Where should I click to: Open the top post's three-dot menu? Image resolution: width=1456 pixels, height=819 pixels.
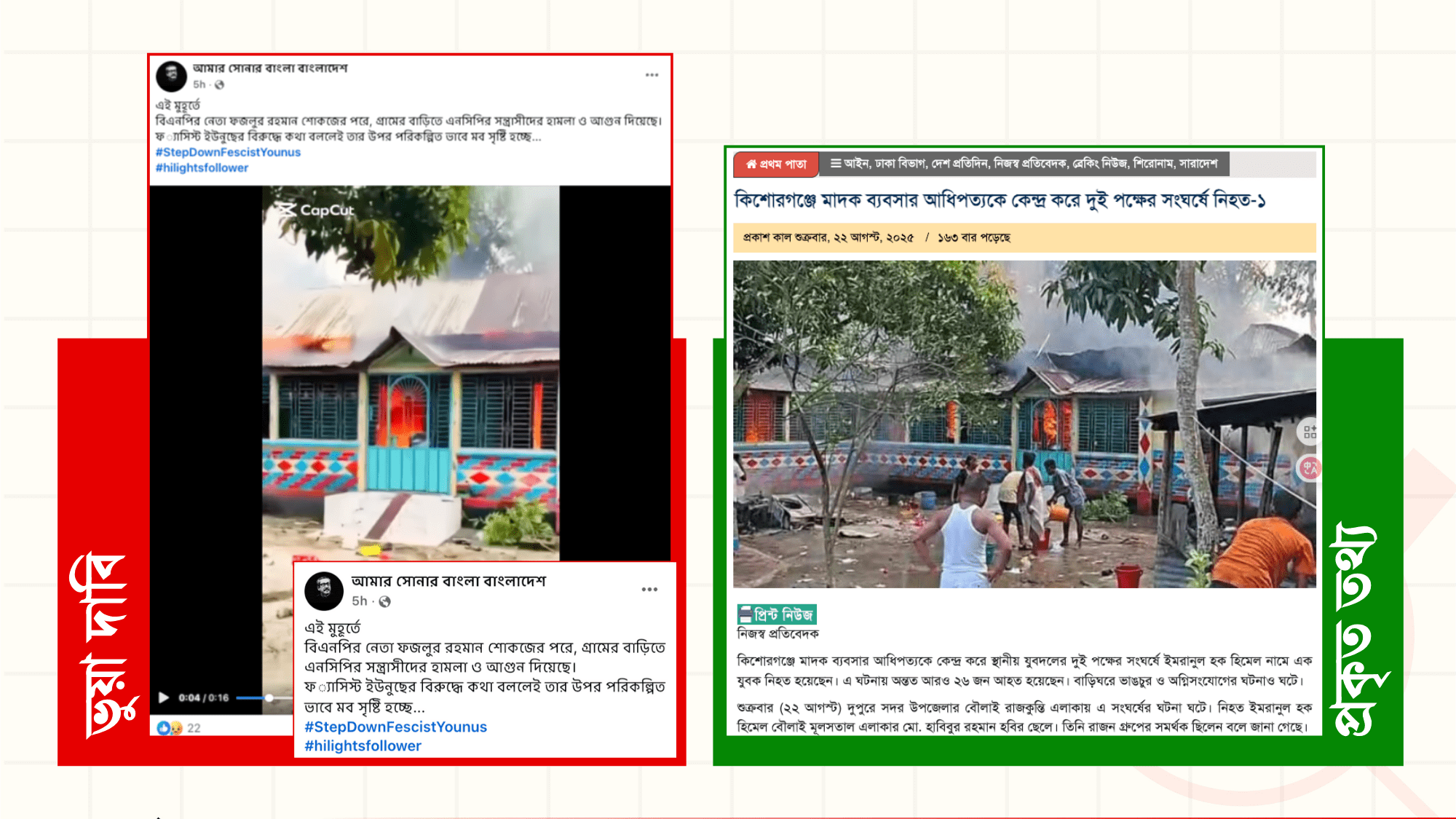pyautogui.click(x=652, y=75)
